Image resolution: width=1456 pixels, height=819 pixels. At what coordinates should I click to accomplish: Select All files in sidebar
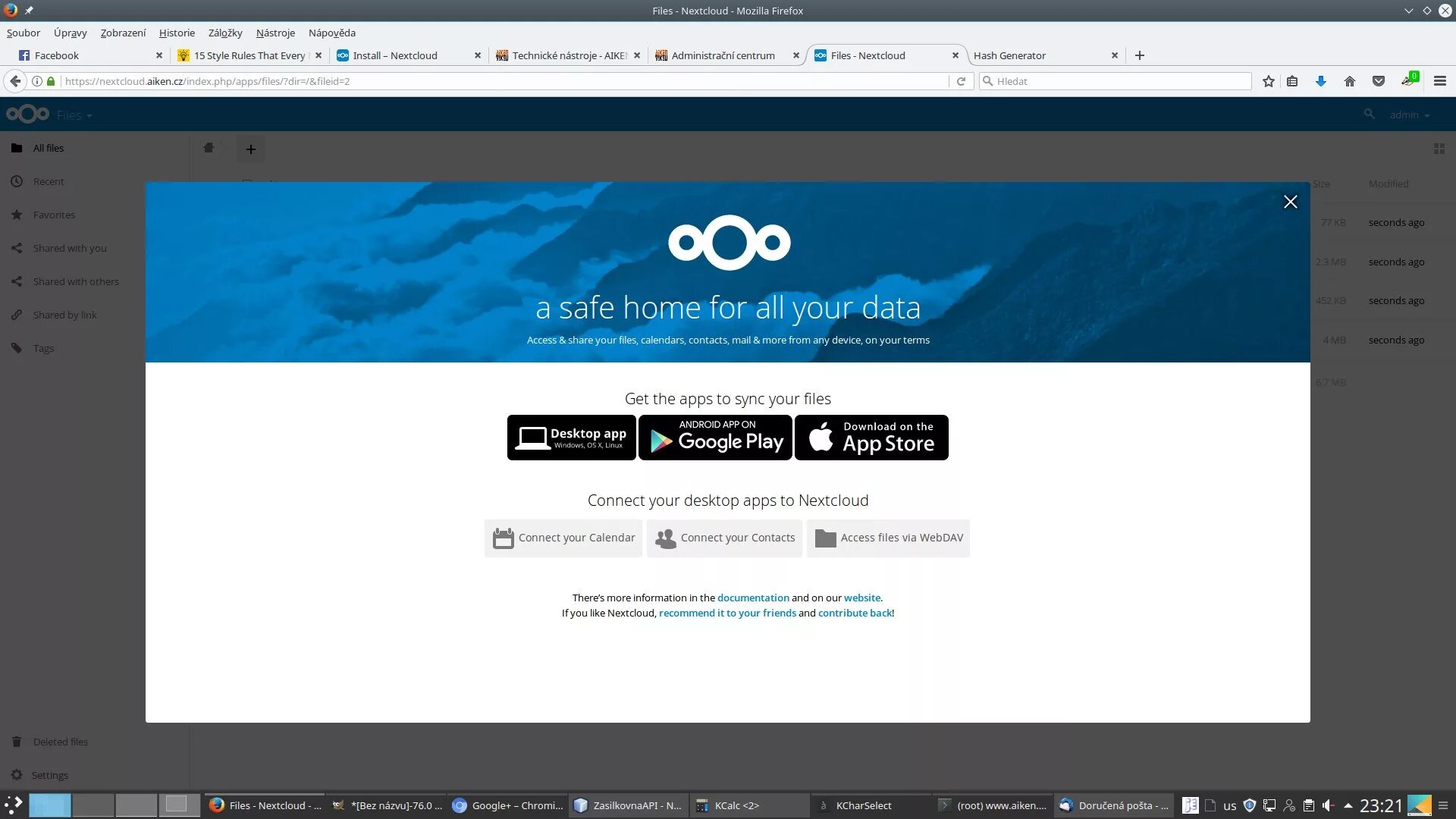[x=48, y=147]
